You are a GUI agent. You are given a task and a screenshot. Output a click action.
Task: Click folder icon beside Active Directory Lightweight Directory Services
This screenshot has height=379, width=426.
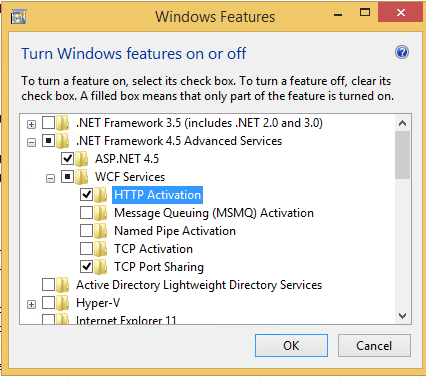63,285
